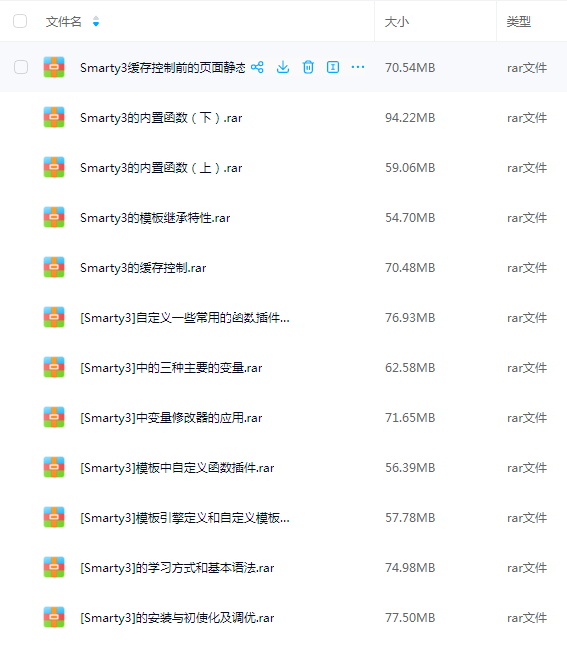
Task: Click the rename icon on the first row
Action: point(333,67)
